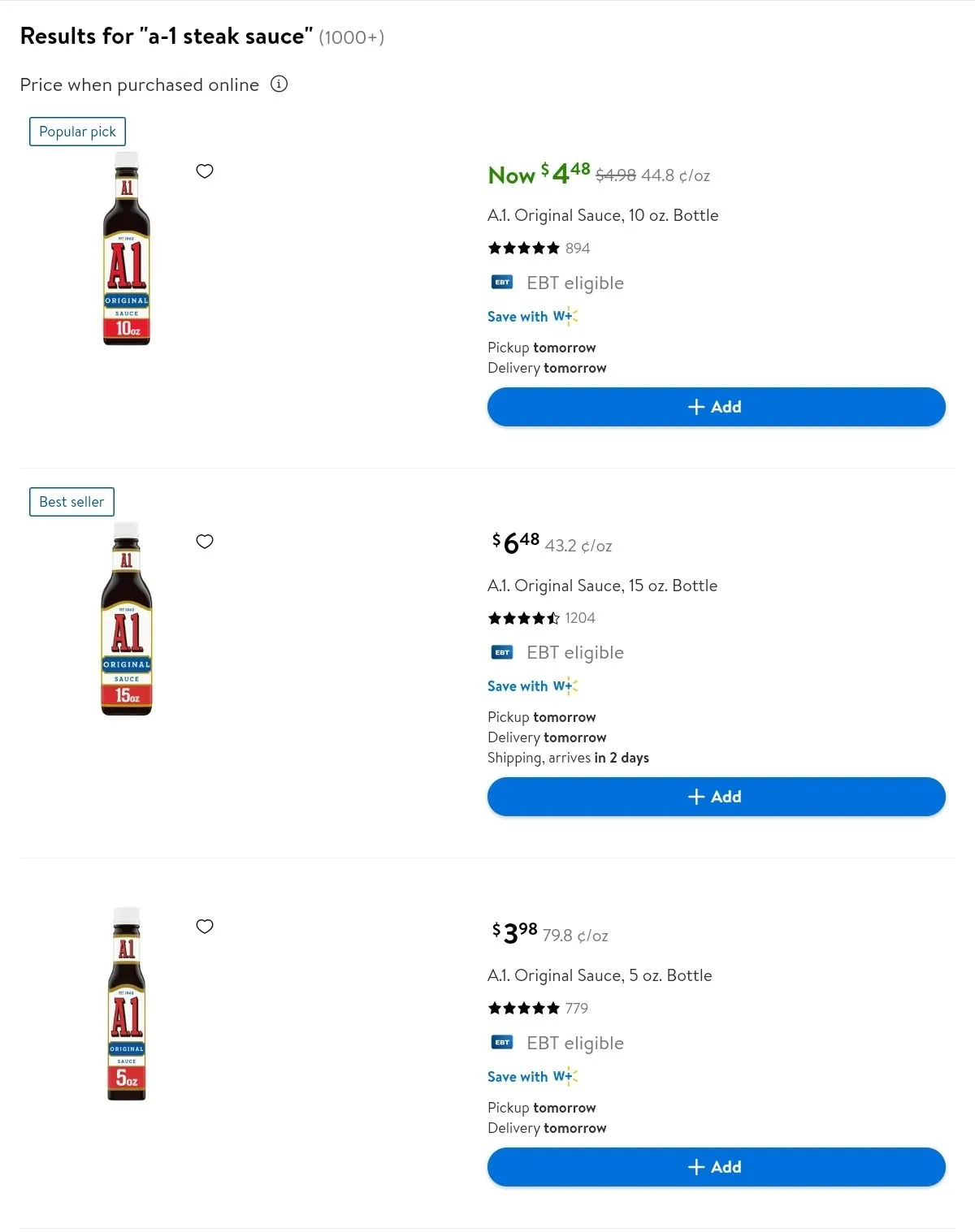Screen dimensions: 975x1232
Task: View the 15 oz bottle product image
Action: tap(127, 619)
